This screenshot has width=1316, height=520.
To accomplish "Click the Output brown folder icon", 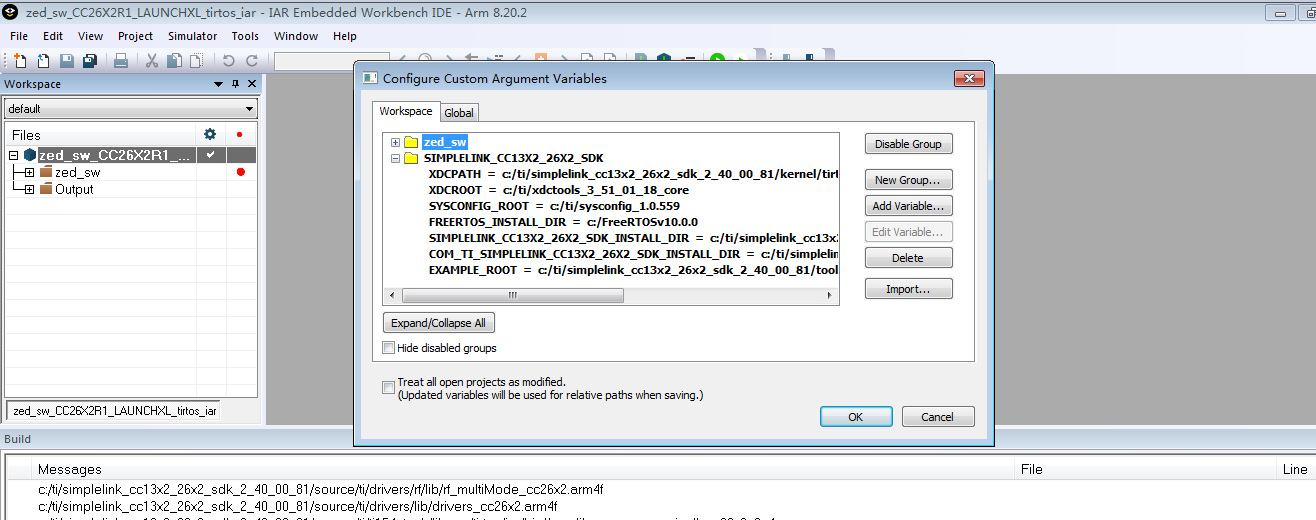I will (46, 189).
